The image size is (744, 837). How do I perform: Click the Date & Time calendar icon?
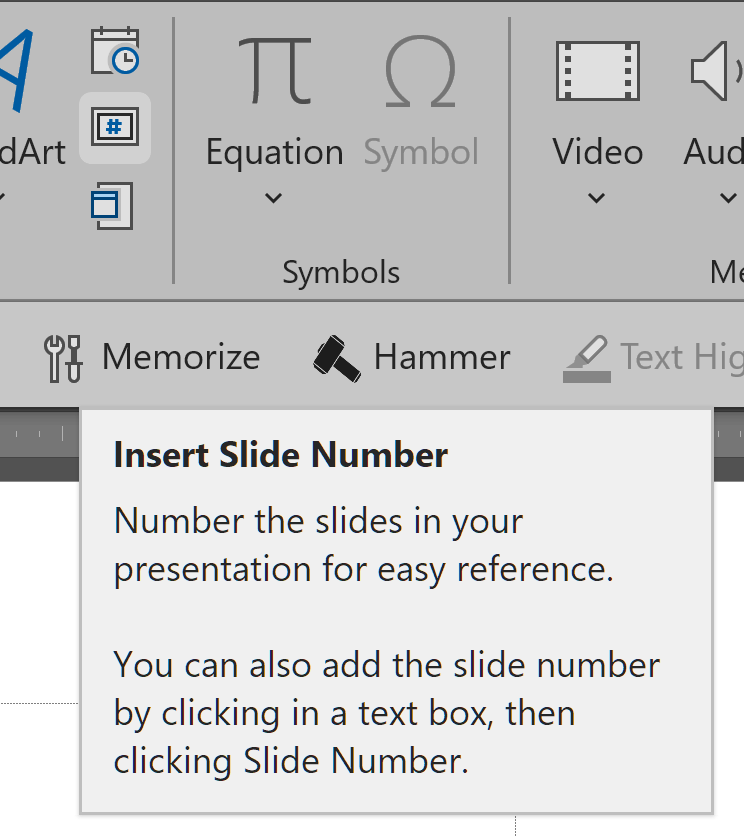(x=115, y=51)
